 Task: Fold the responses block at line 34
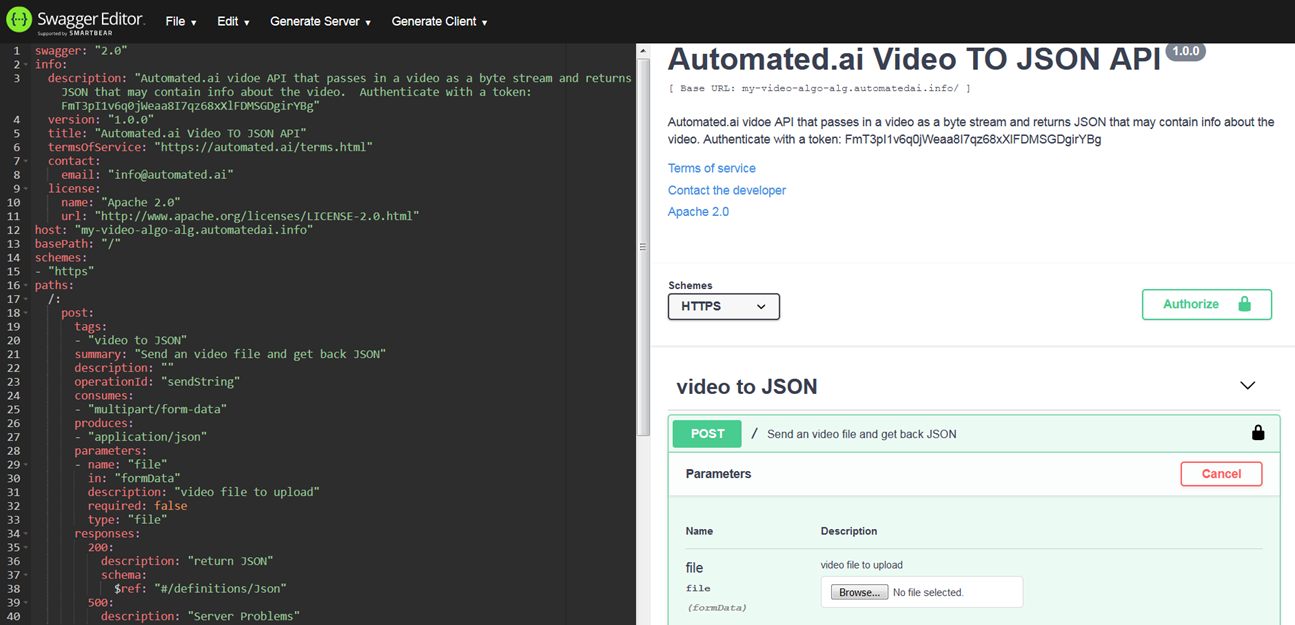pos(26,533)
